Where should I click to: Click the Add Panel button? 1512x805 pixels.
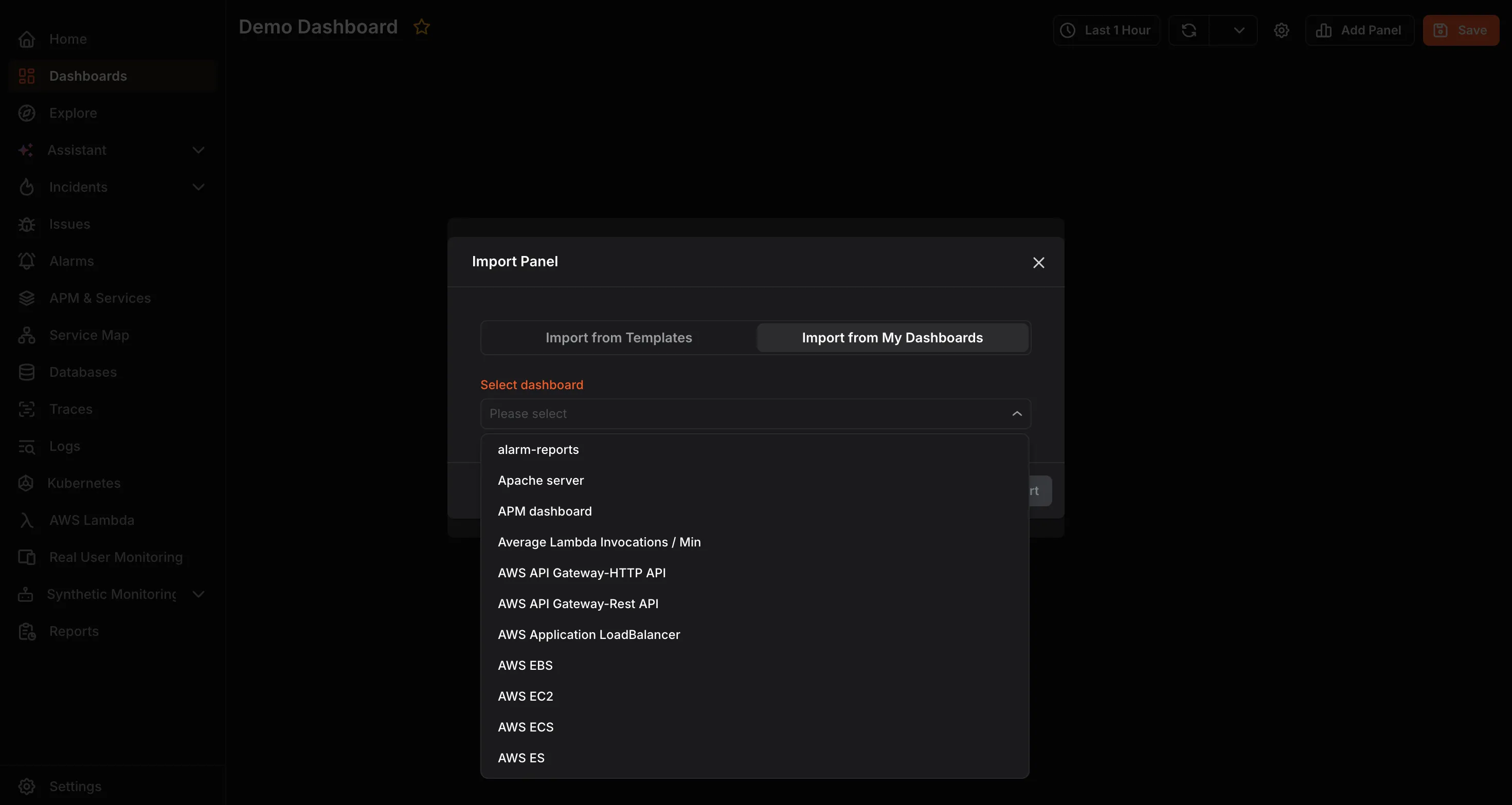(x=1359, y=30)
